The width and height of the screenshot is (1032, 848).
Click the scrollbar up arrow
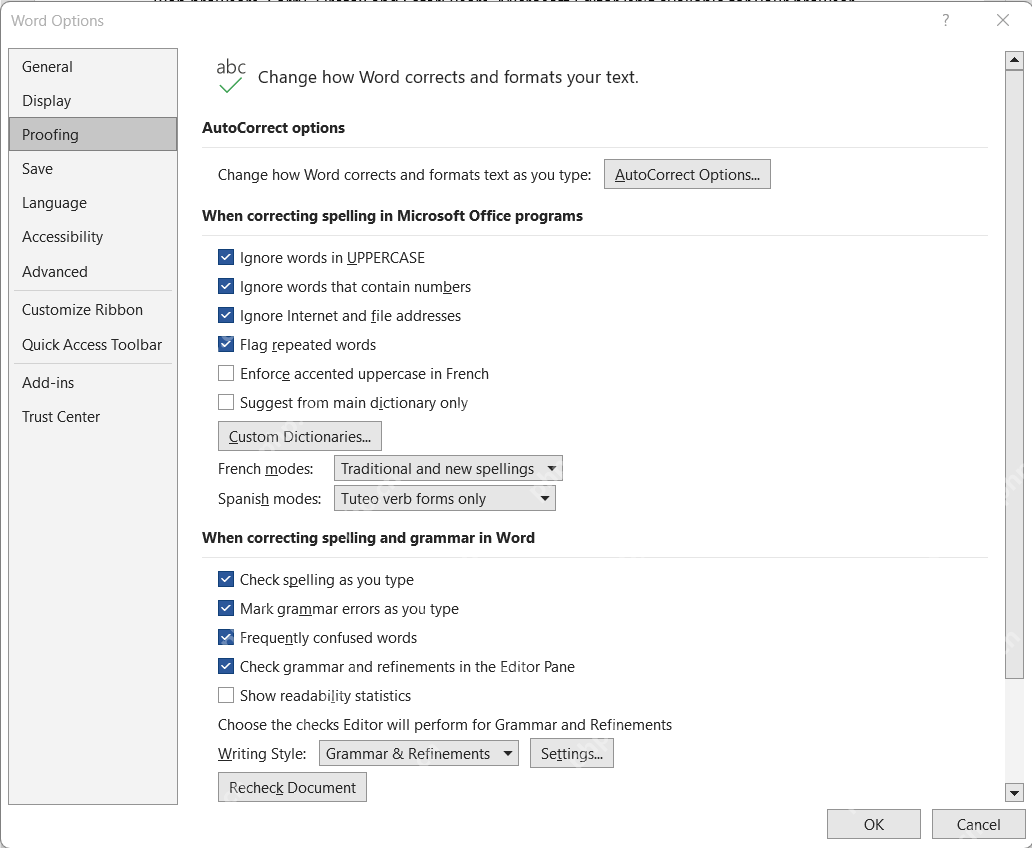1014,61
